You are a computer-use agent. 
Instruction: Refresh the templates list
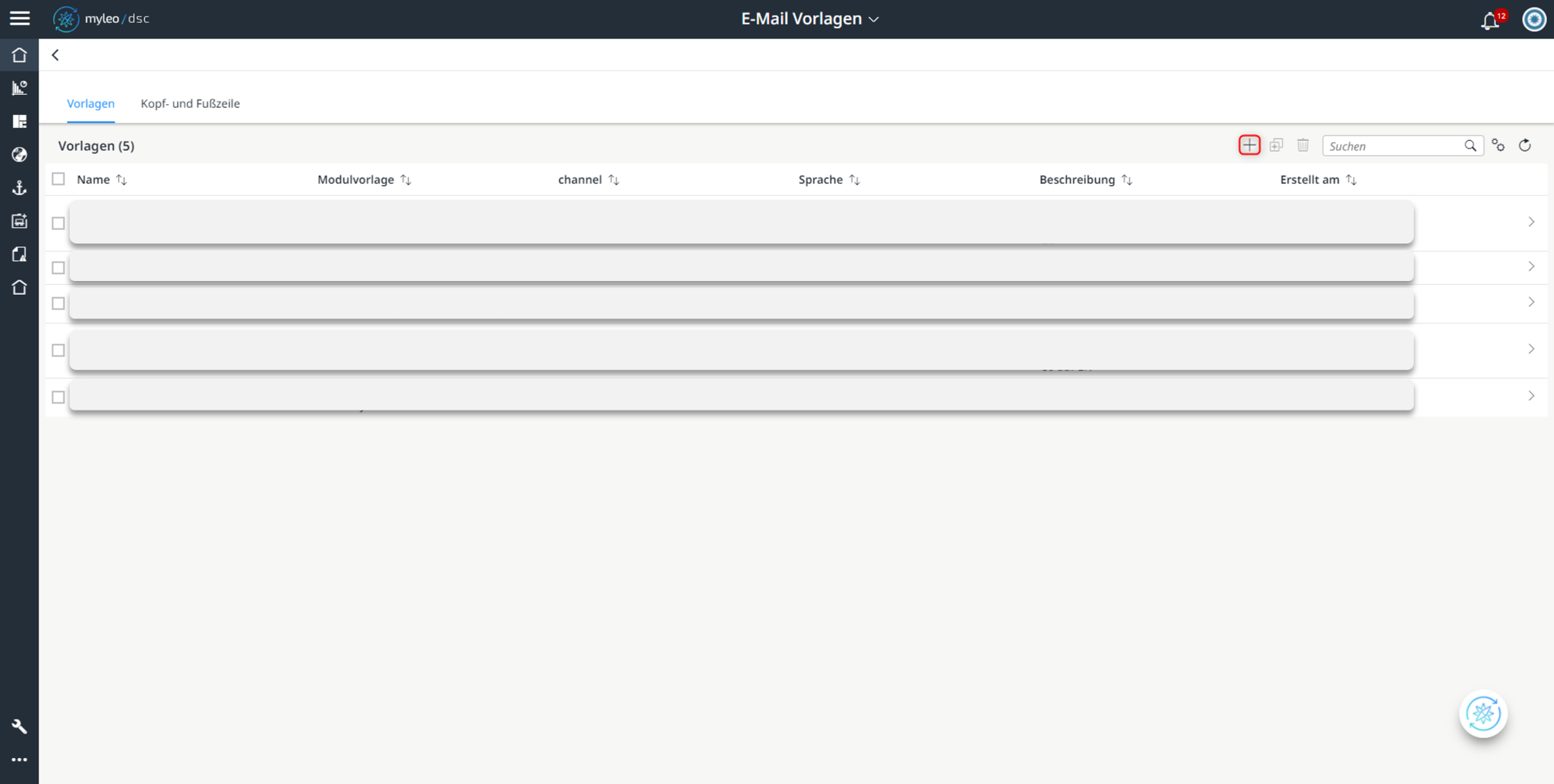click(x=1525, y=145)
